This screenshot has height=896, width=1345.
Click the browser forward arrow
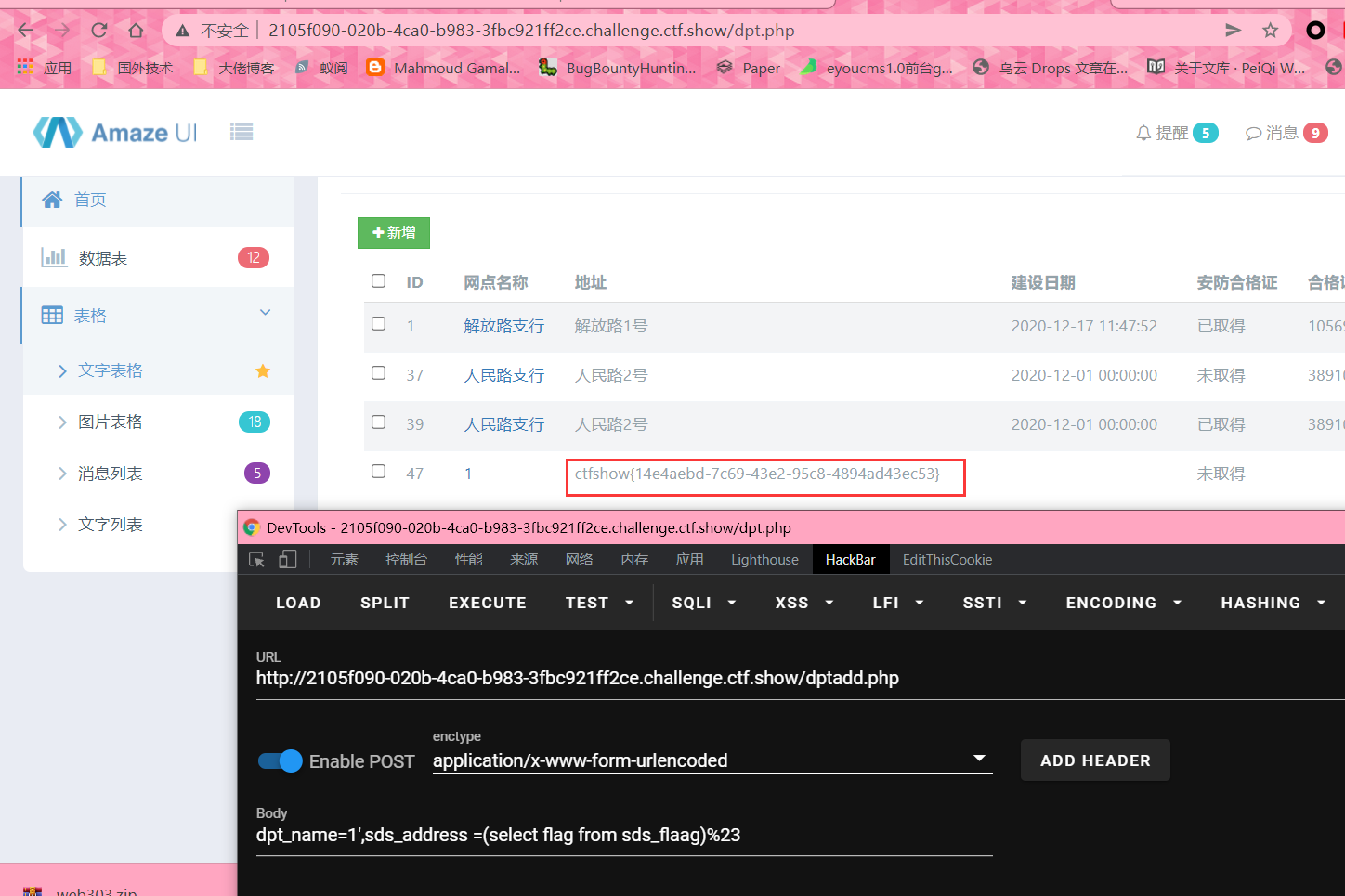(x=61, y=31)
